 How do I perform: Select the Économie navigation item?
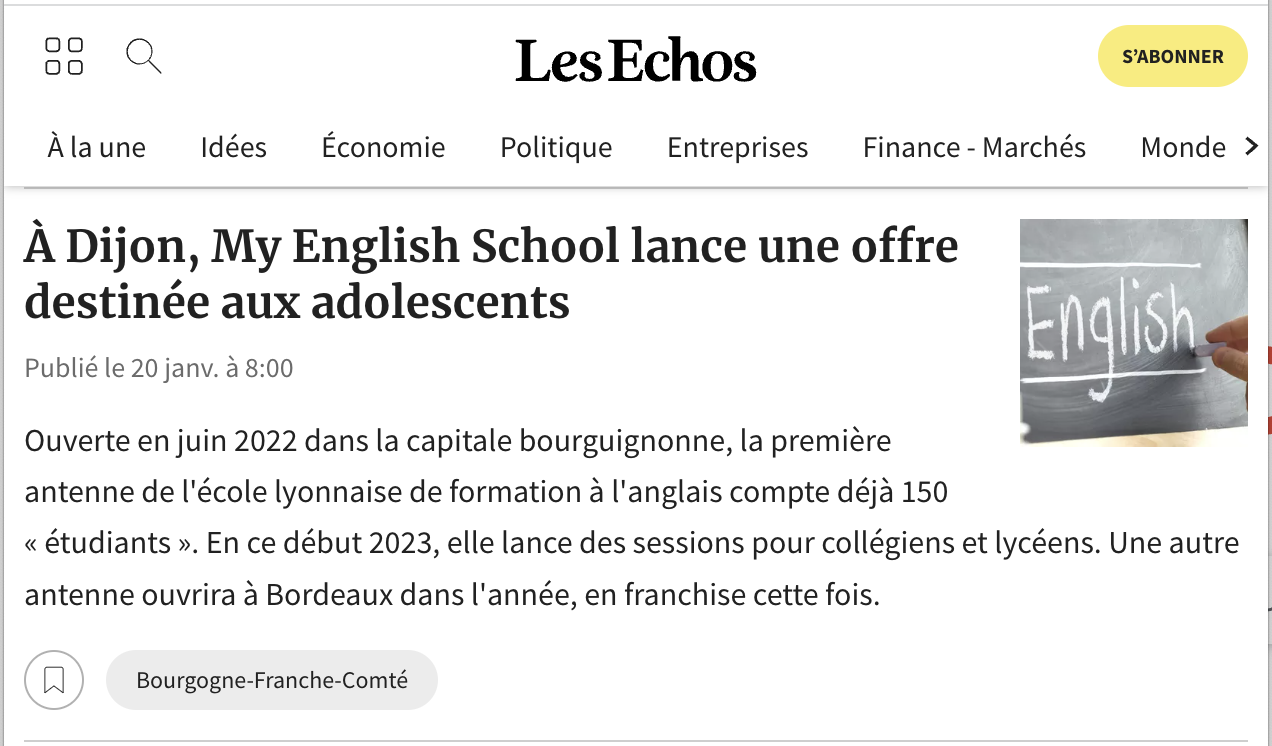coord(383,147)
